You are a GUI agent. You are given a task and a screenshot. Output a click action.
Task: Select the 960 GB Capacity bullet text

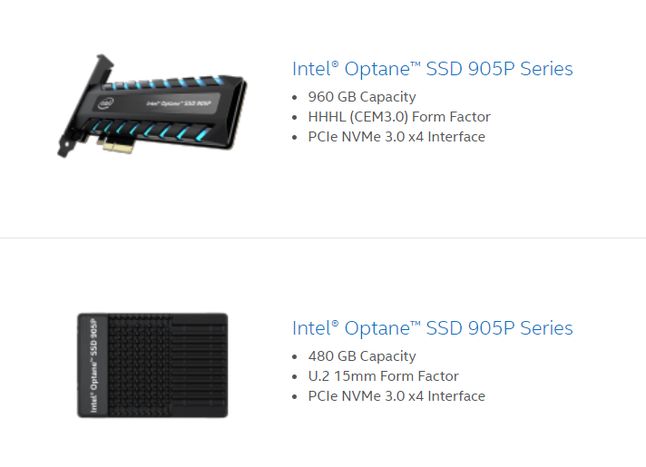362,97
